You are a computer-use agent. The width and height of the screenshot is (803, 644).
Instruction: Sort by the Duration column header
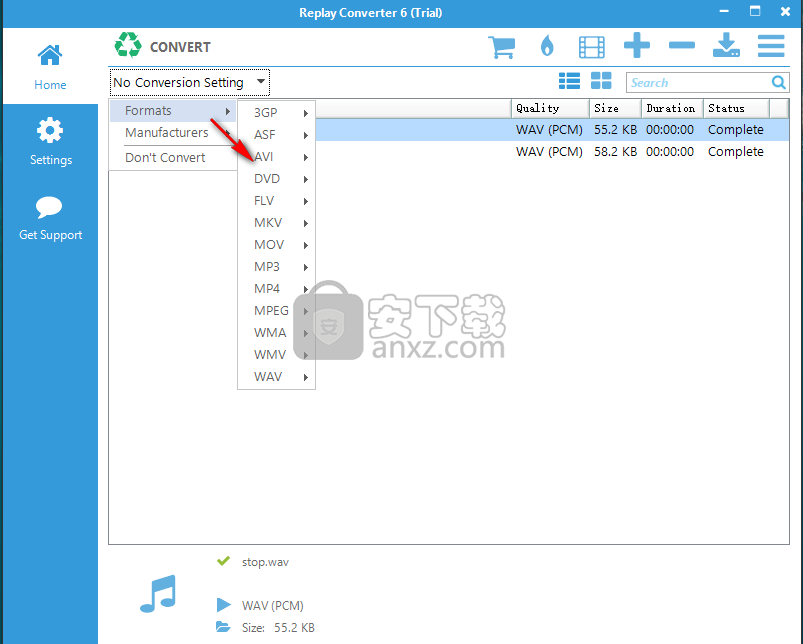click(x=672, y=109)
